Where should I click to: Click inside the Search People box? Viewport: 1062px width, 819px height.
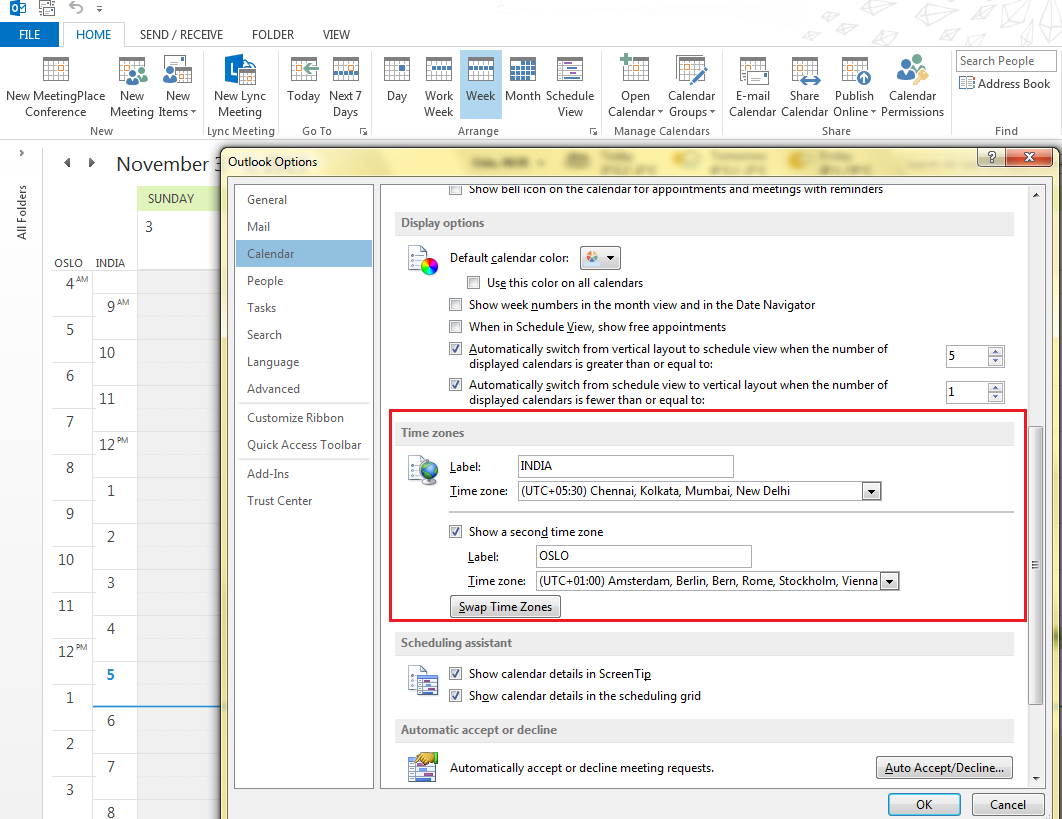coord(1005,60)
